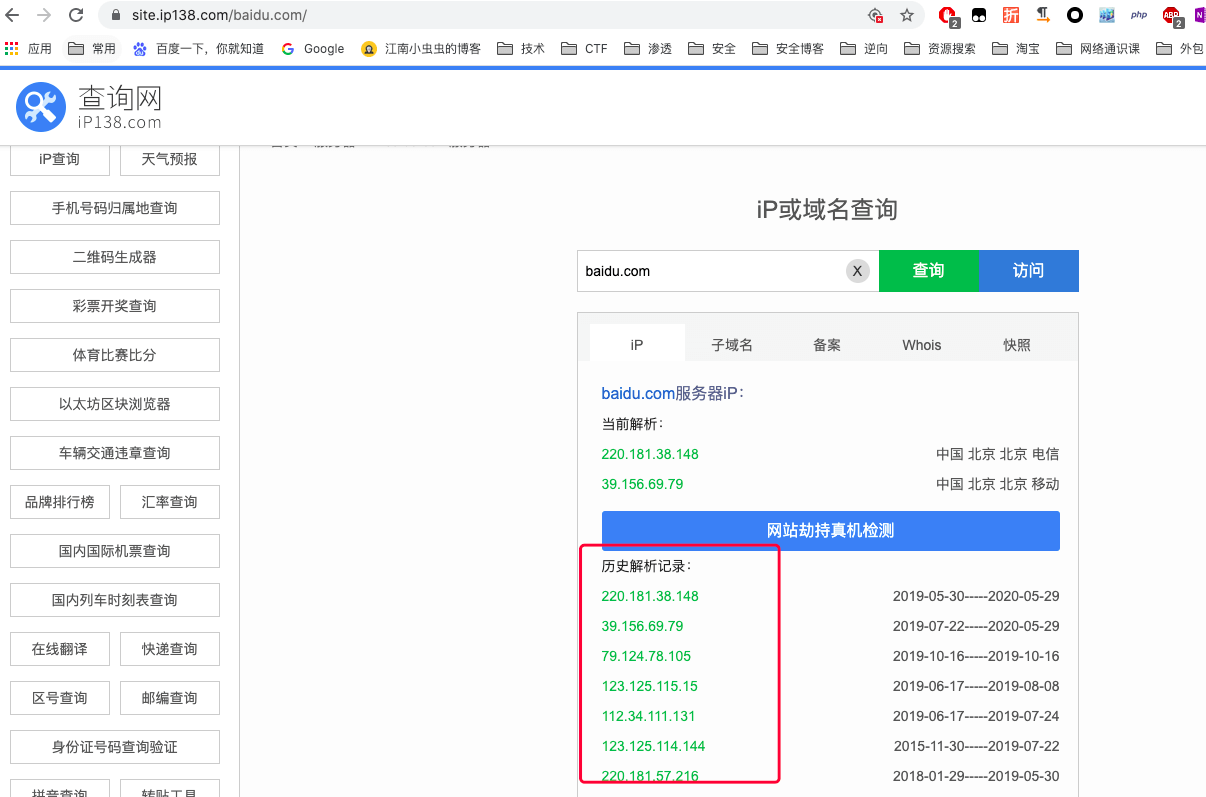This screenshot has width=1206, height=797.
Task: Open the CTF bookmarks folder
Action: [584, 48]
